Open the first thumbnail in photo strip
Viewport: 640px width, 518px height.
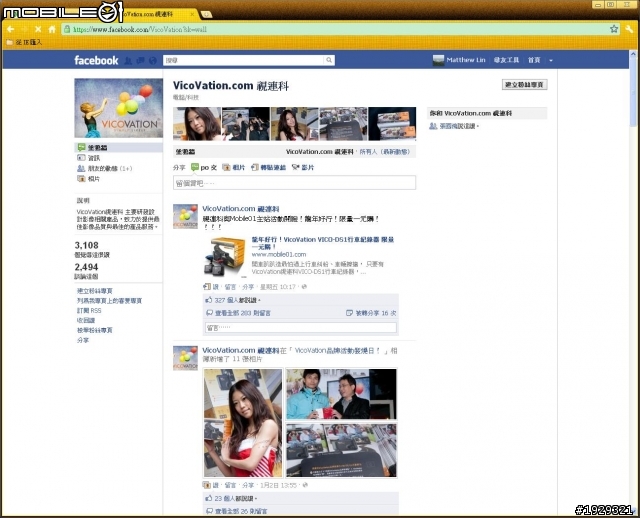coord(197,124)
